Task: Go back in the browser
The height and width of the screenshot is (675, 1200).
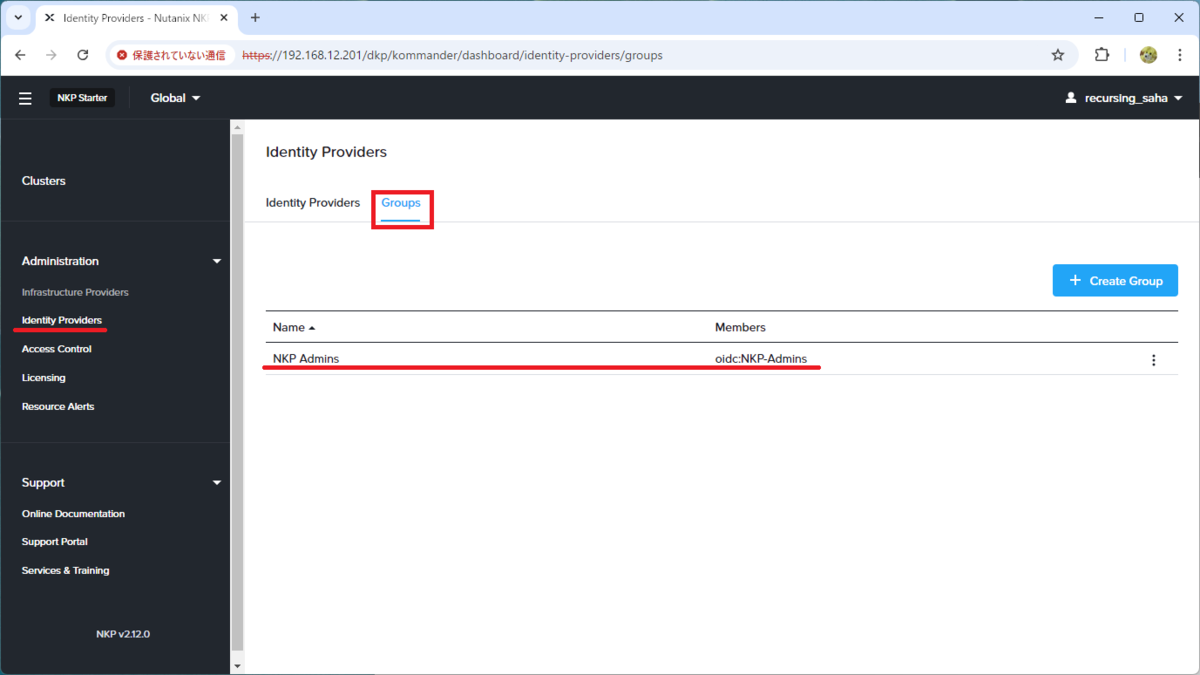Action: (x=21, y=55)
